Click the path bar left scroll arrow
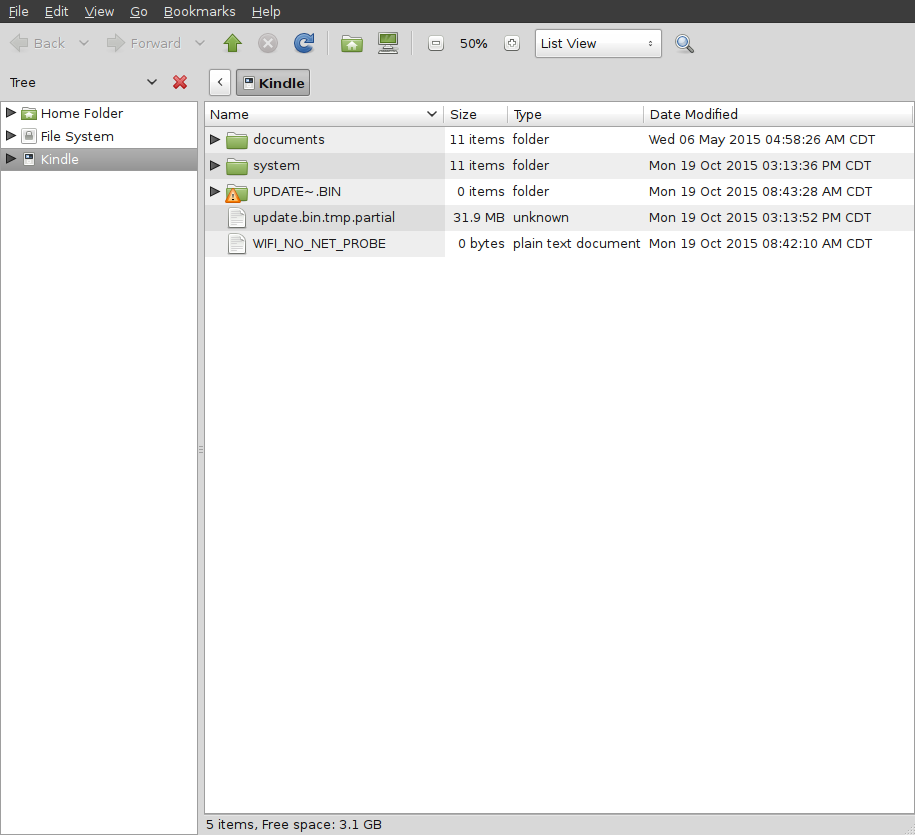The width and height of the screenshot is (915, 835). click(x=220, y=83)
